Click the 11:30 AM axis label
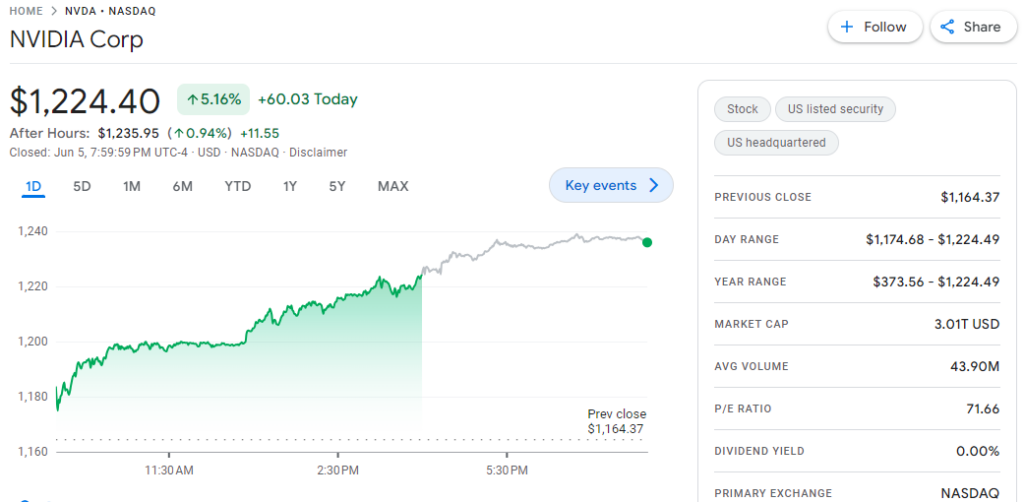Viewport: 1024px width, 502px height. click(x=169, y=470)
